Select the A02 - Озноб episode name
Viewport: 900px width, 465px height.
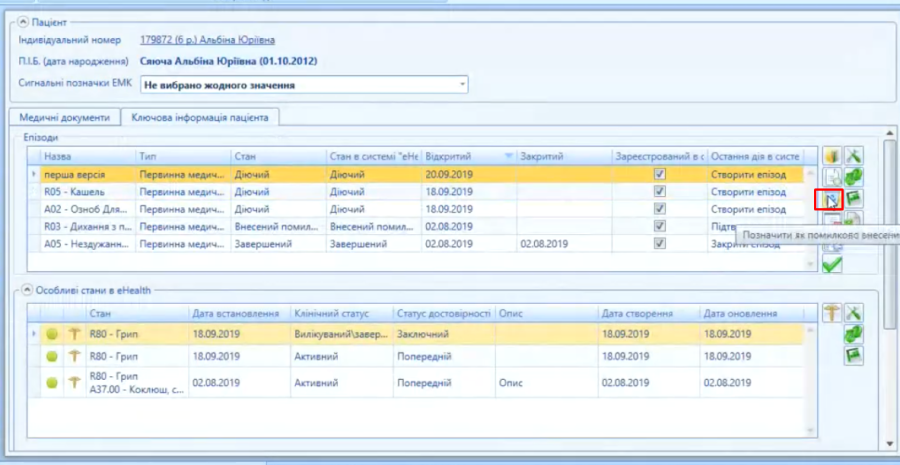click(x=86, y=209)
